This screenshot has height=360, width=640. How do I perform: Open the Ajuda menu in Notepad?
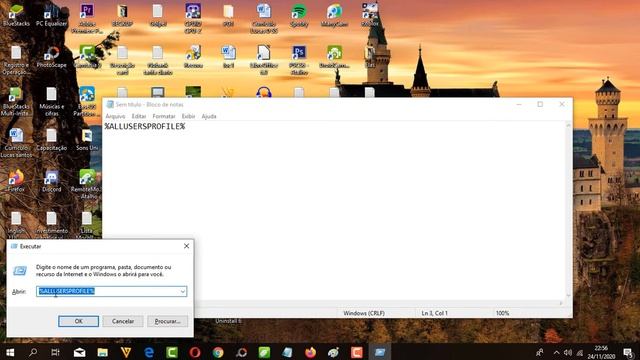point(209,116)
